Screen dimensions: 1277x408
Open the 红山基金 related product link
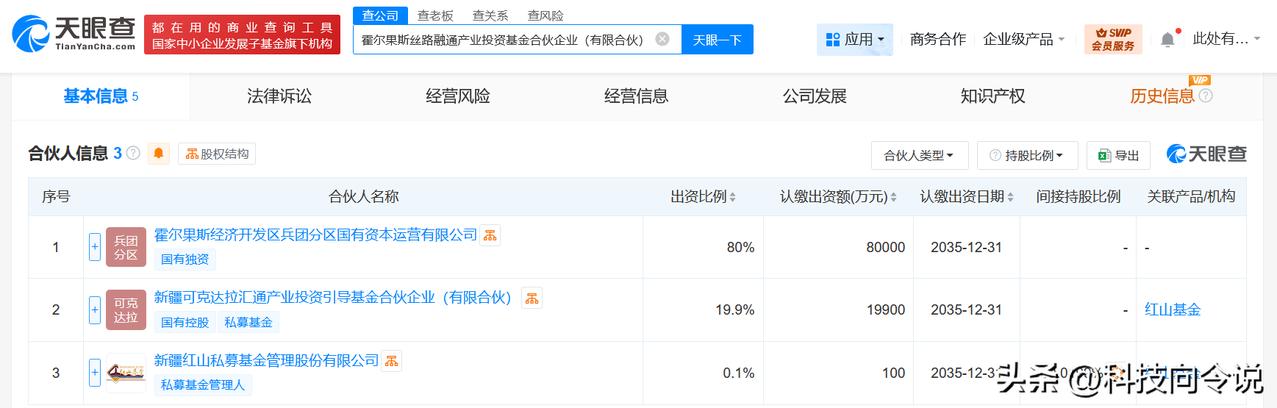(1173, 310)
